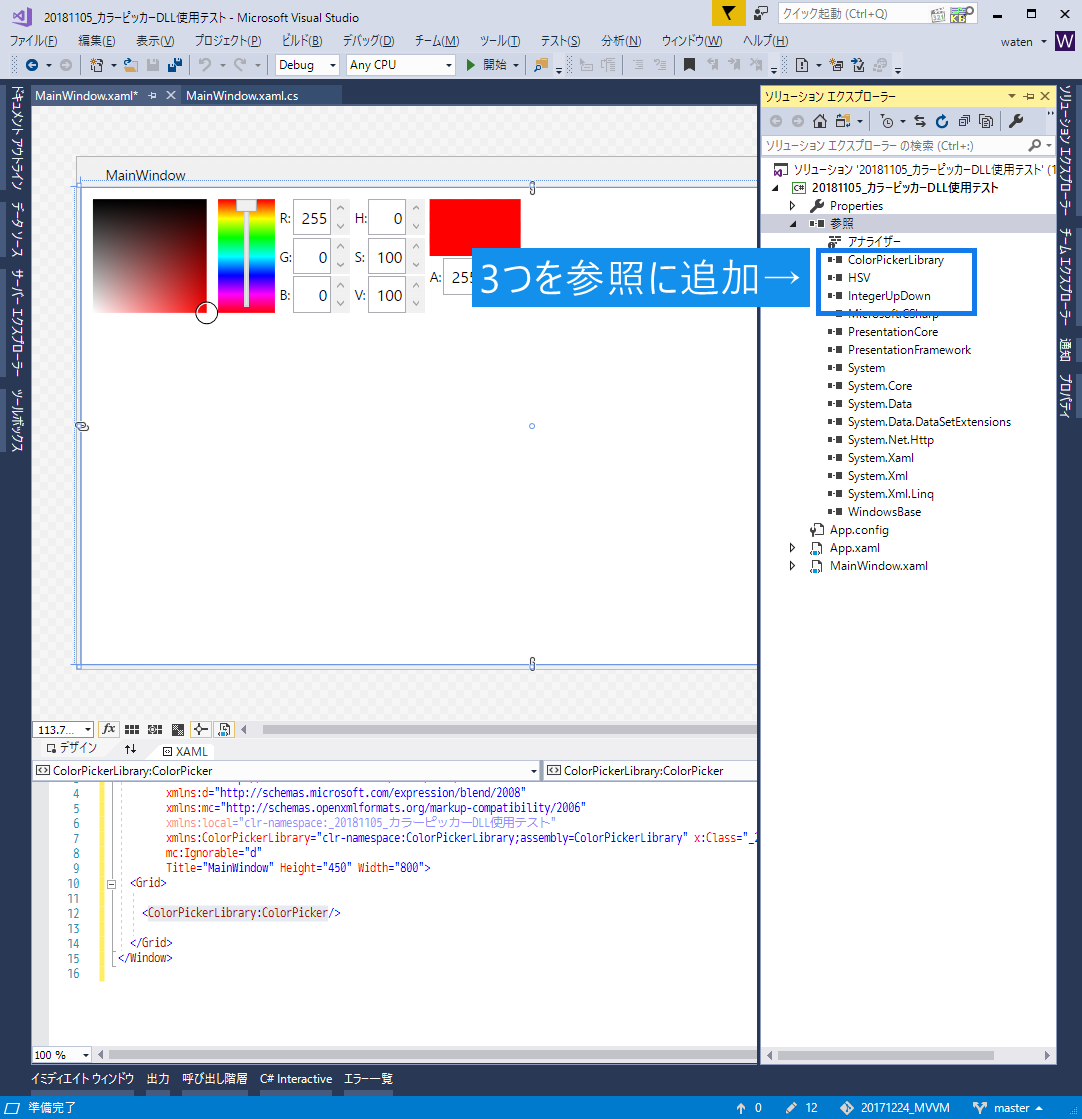Toggle the MainWindow.xaml tab pin
1082x1119 pixels.
[x=152, y=96]
